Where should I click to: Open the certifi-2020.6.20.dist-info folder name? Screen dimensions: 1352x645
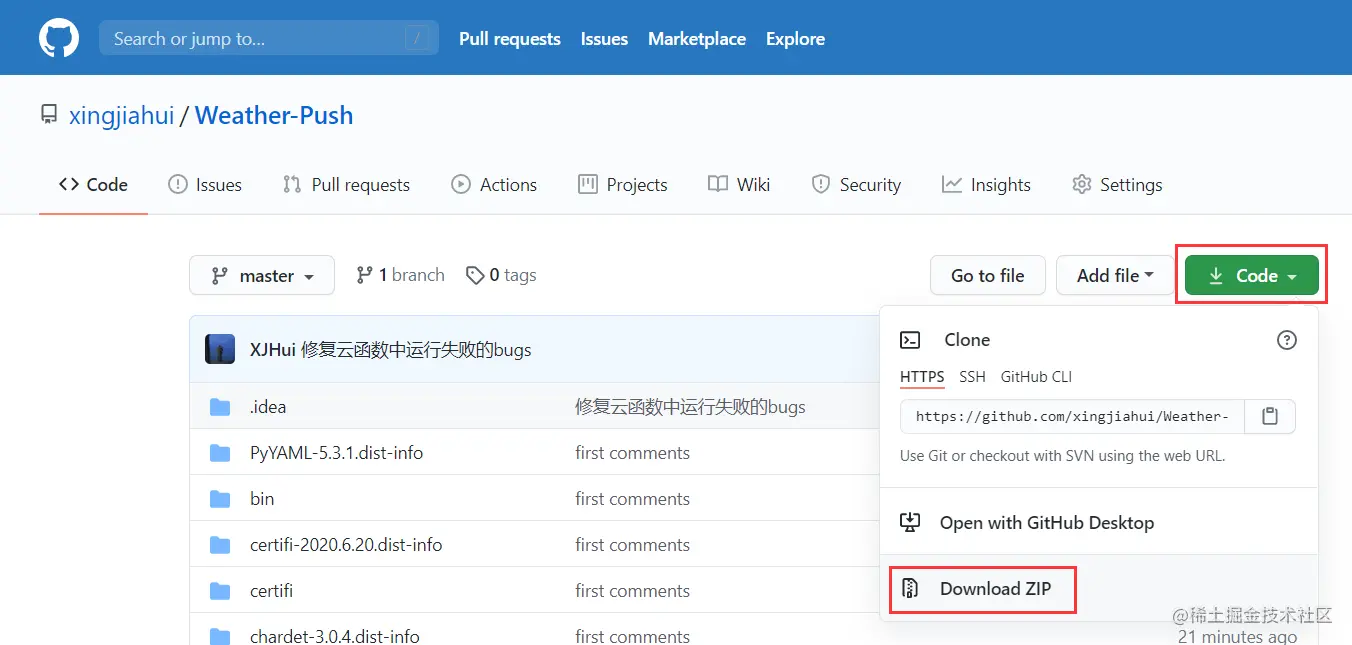click(346, 545)
